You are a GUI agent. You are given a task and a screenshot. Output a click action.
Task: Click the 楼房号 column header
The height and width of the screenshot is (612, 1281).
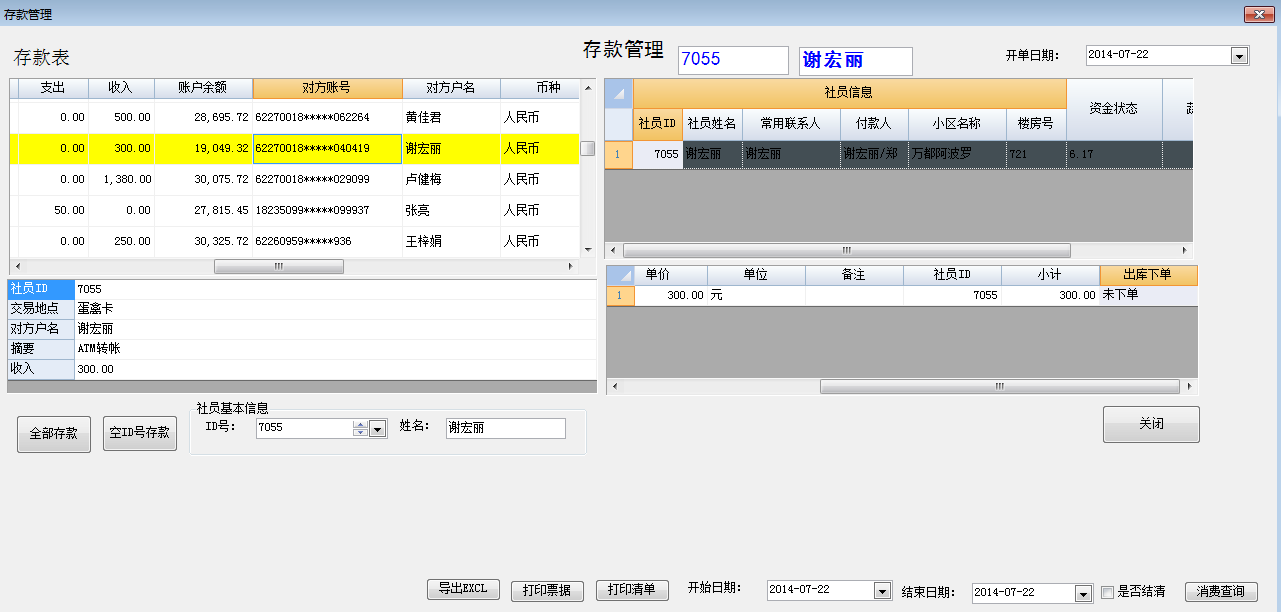(x=1036, y=123)
